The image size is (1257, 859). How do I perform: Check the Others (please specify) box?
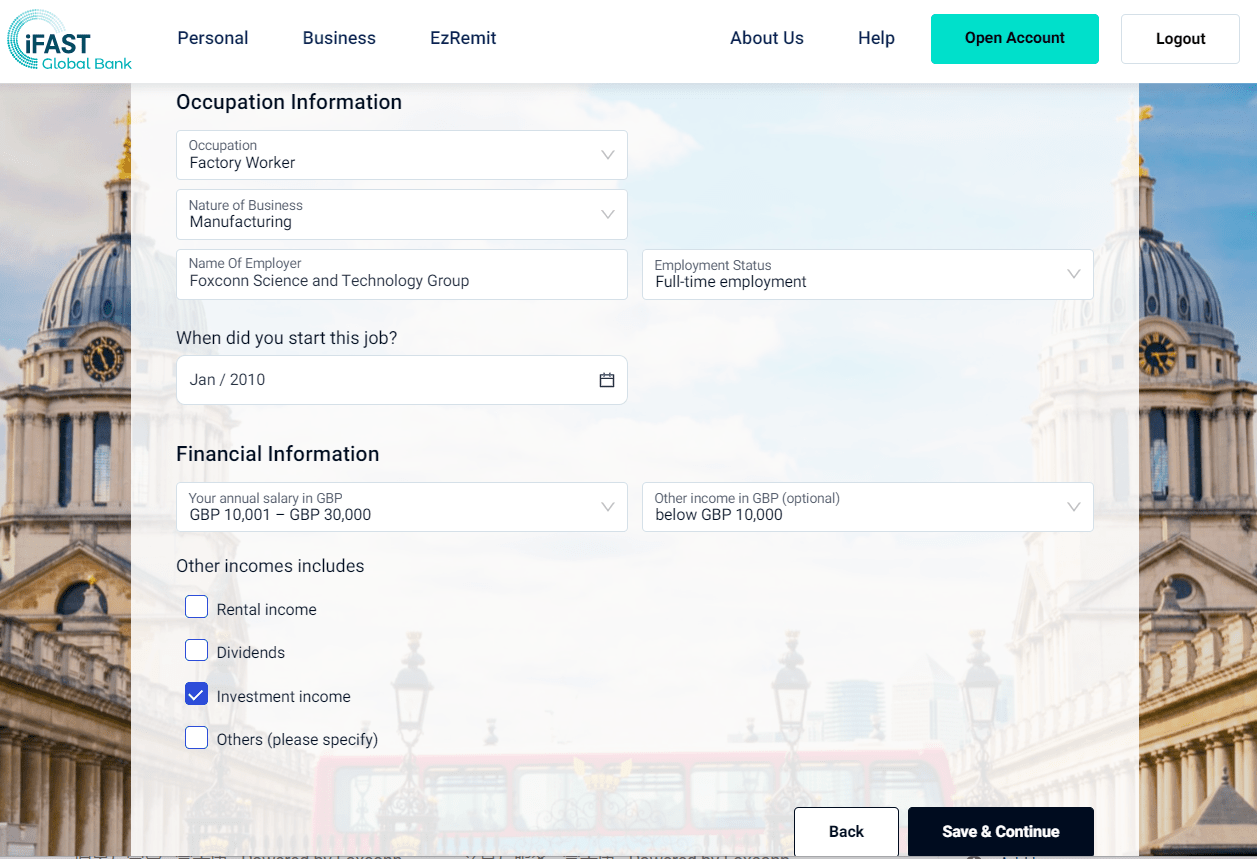pos(197,739)
